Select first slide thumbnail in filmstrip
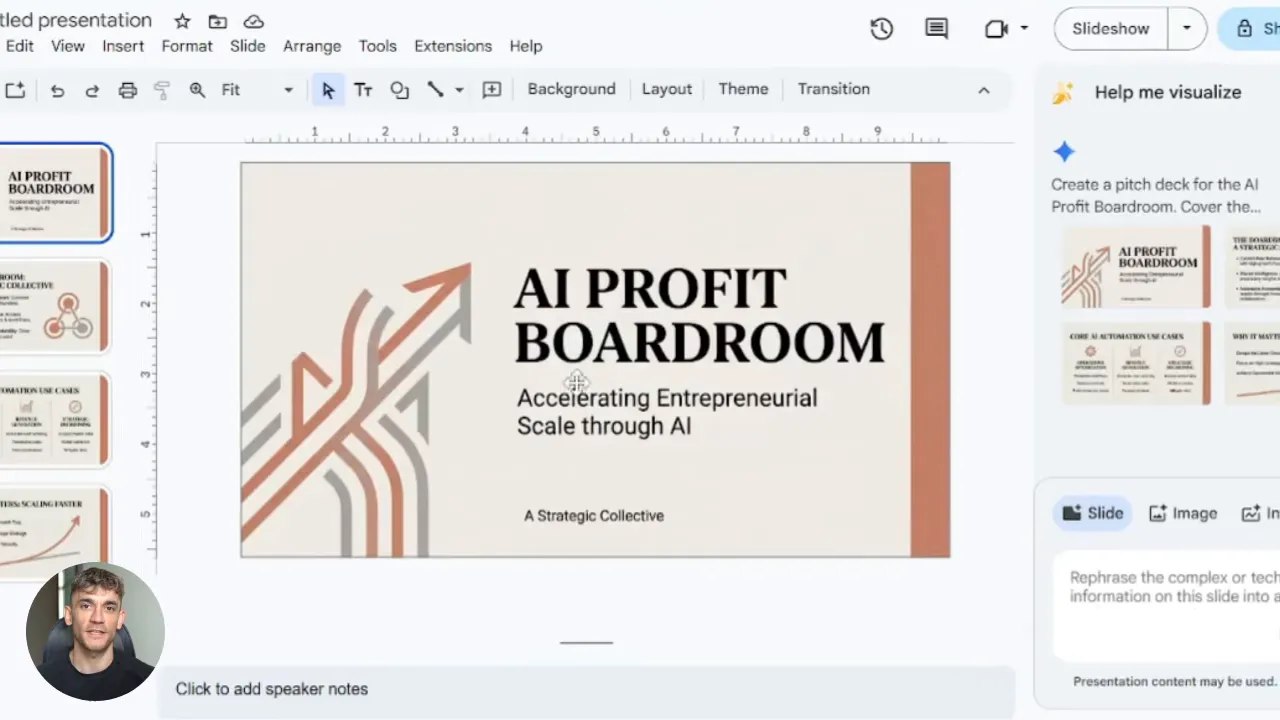This screenshot has height=720, width=1280. (55, 193)
